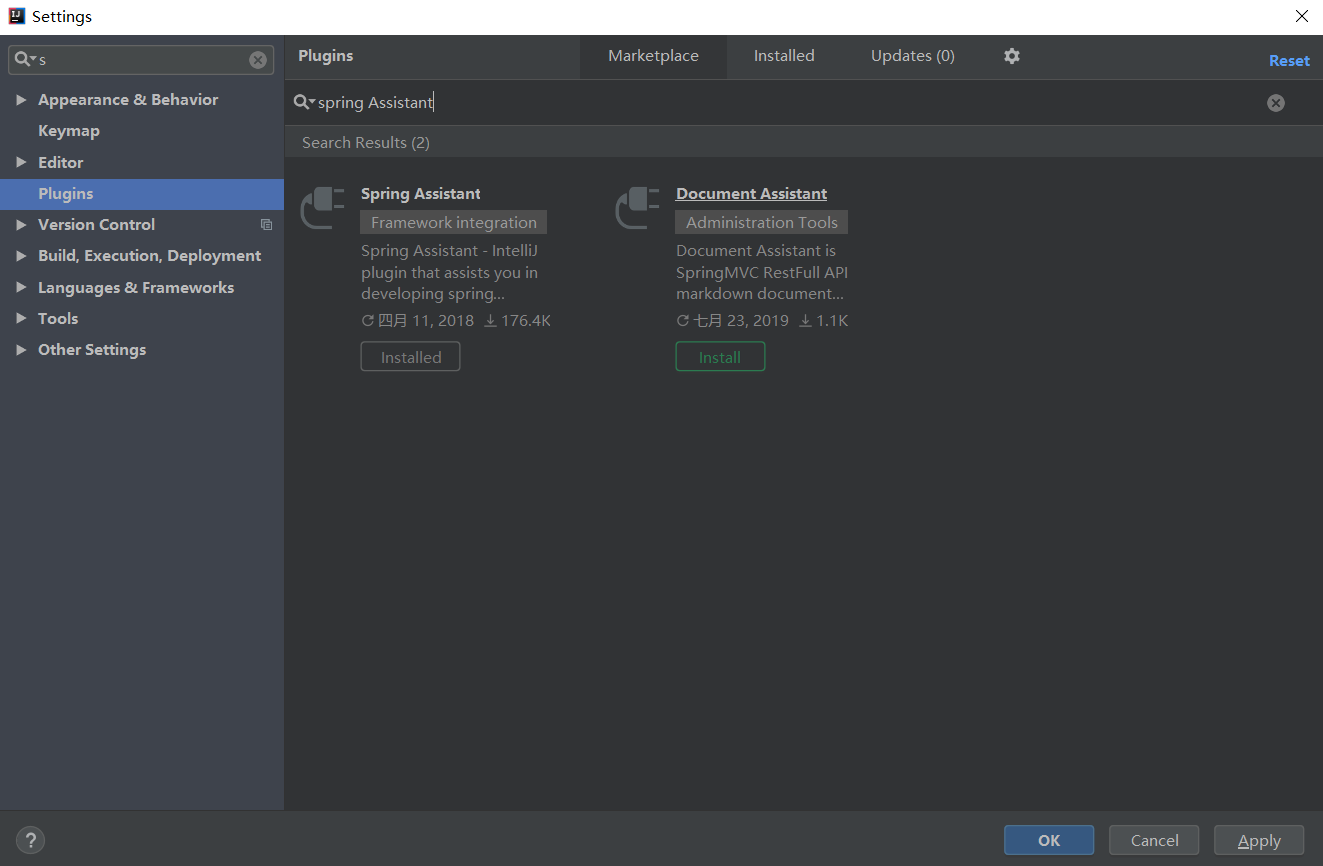The width and height of the screenshot is (1323, 866).
Task: Clear the settings sidebar search field
Action: 258,60
